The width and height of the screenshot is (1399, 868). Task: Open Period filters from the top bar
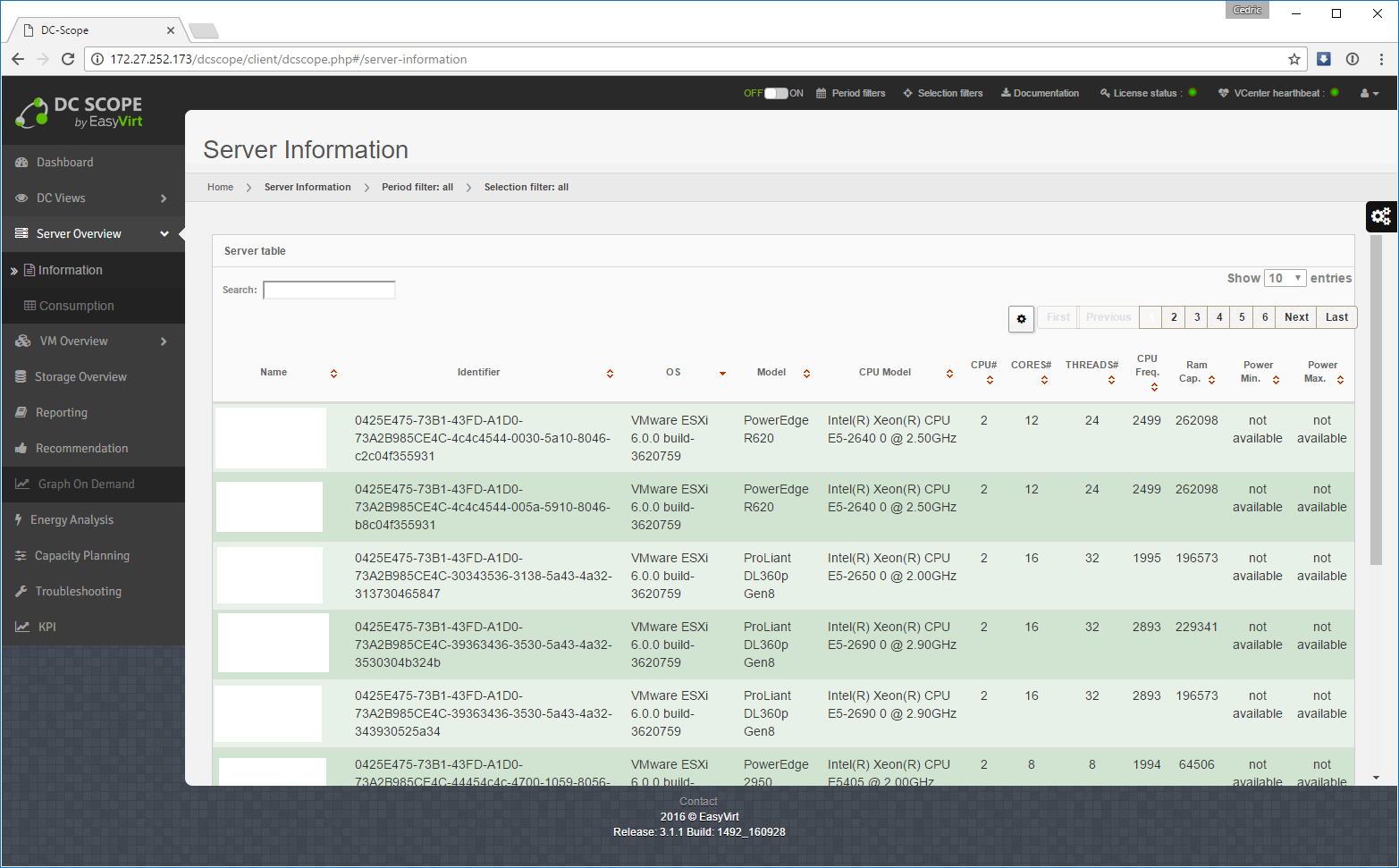(x=850, y=93)
